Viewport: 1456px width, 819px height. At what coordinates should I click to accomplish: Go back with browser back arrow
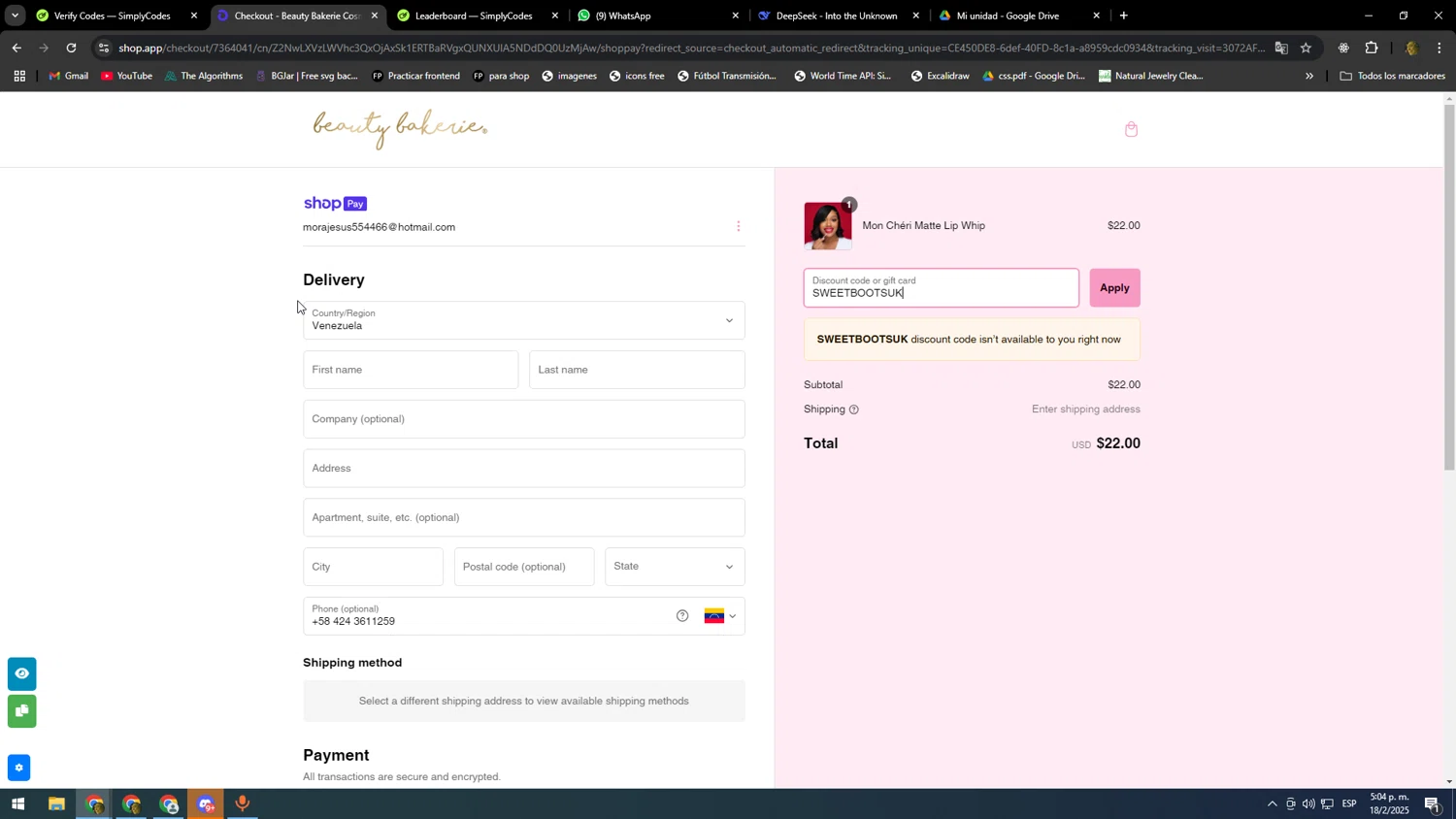(x=17, y=48)
